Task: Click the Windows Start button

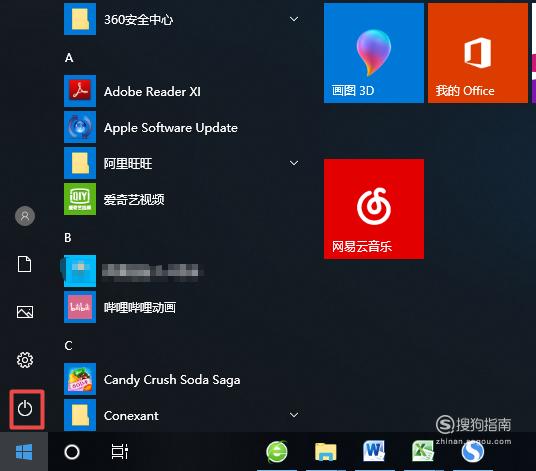Action: [24, 452]
